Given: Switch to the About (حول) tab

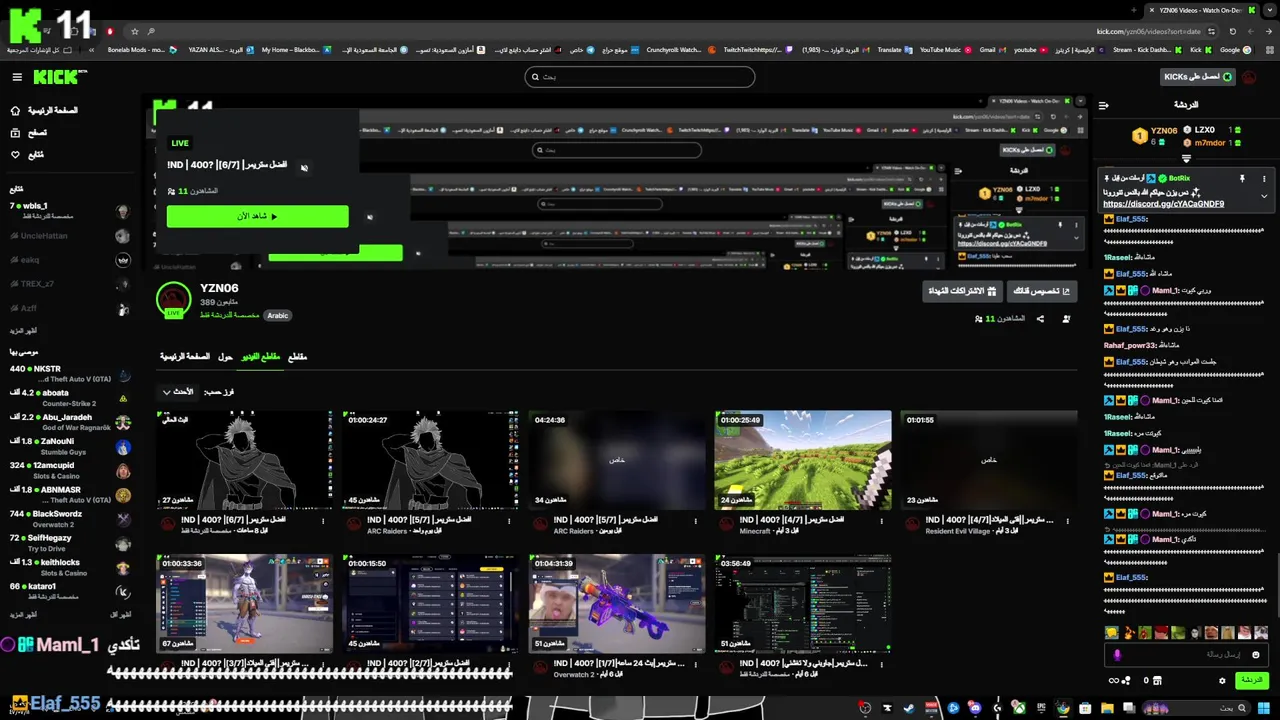Looking at the screenshot, I should coord(225,357).
